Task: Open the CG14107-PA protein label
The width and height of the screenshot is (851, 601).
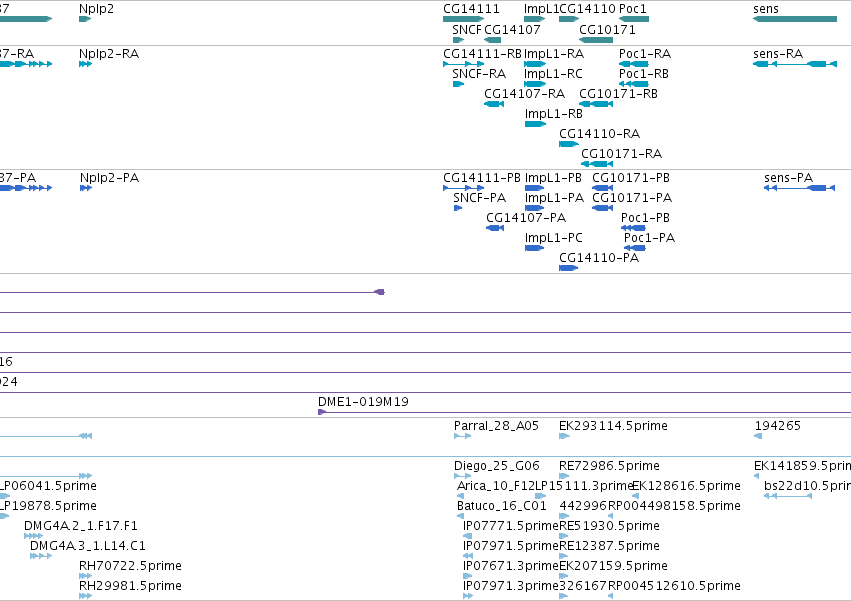Action: [526, 217]
